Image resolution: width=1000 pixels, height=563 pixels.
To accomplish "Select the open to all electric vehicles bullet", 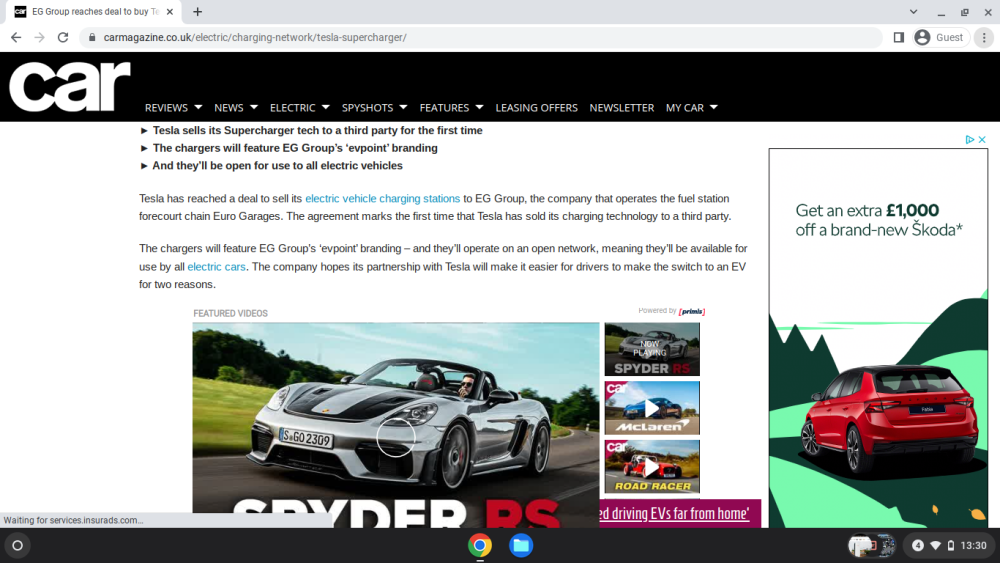I will point(277,166).
